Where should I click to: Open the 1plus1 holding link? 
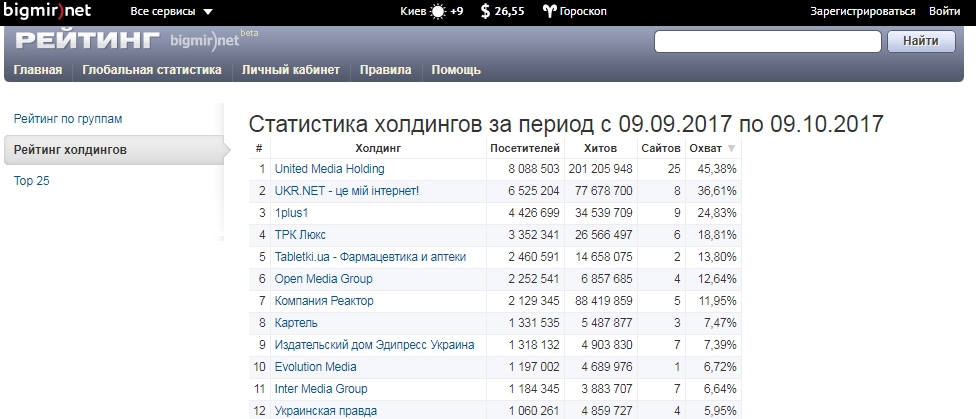pos(291,213)
